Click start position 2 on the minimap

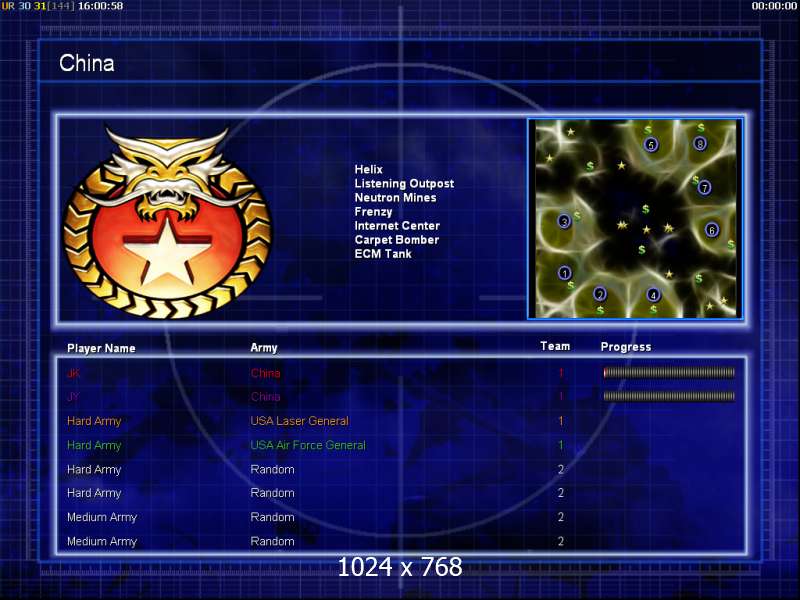tap(600, 294)
